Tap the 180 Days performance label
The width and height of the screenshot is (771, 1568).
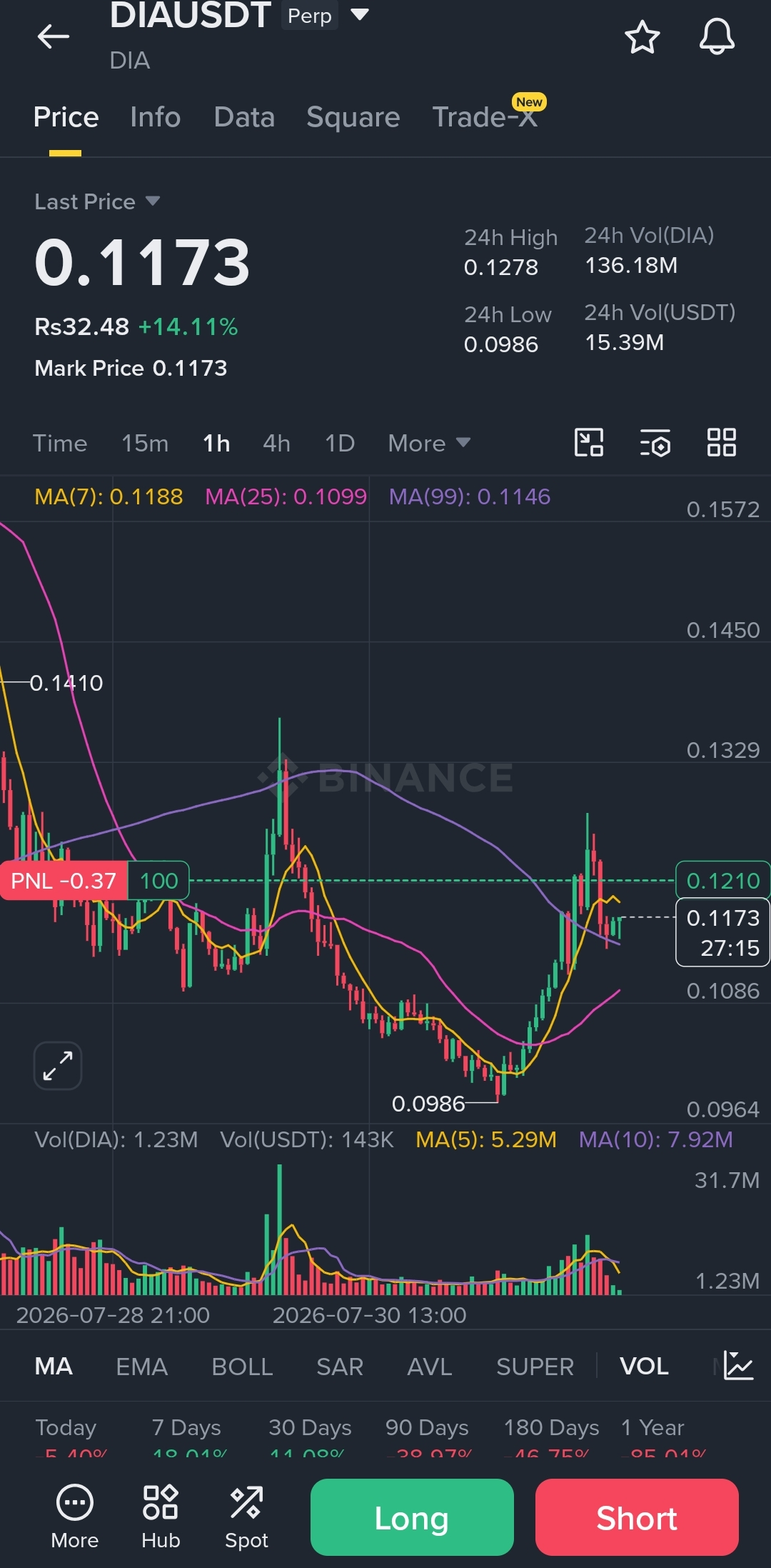(551, 1428)
